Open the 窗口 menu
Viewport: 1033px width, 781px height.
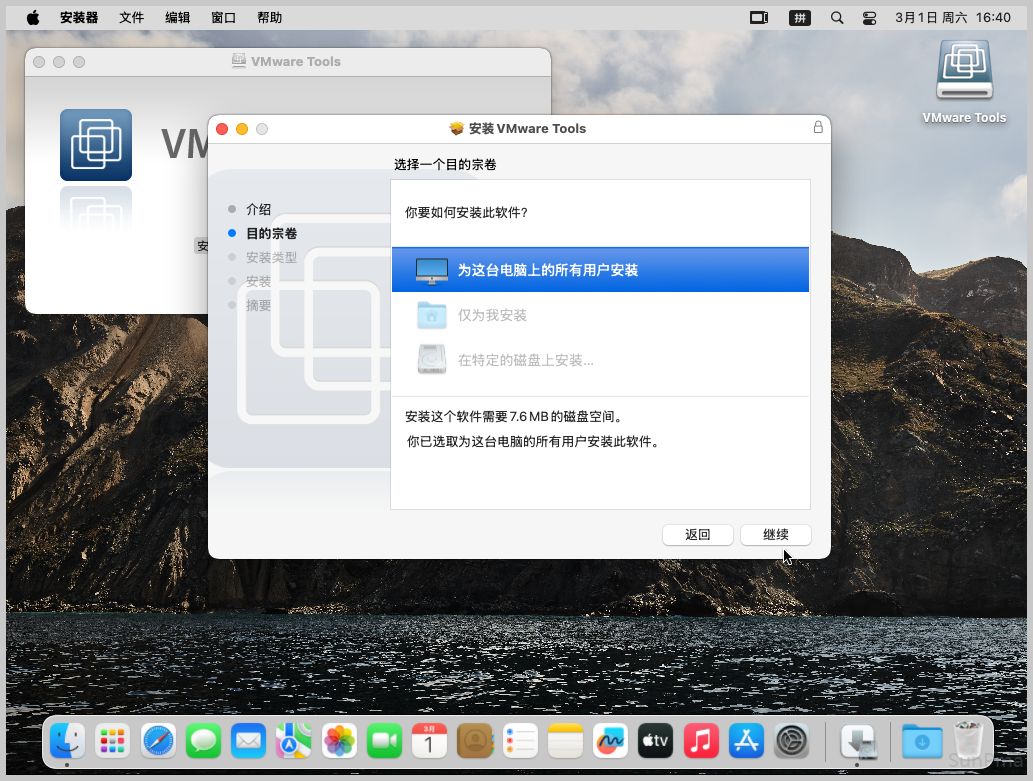pos(224,18)
